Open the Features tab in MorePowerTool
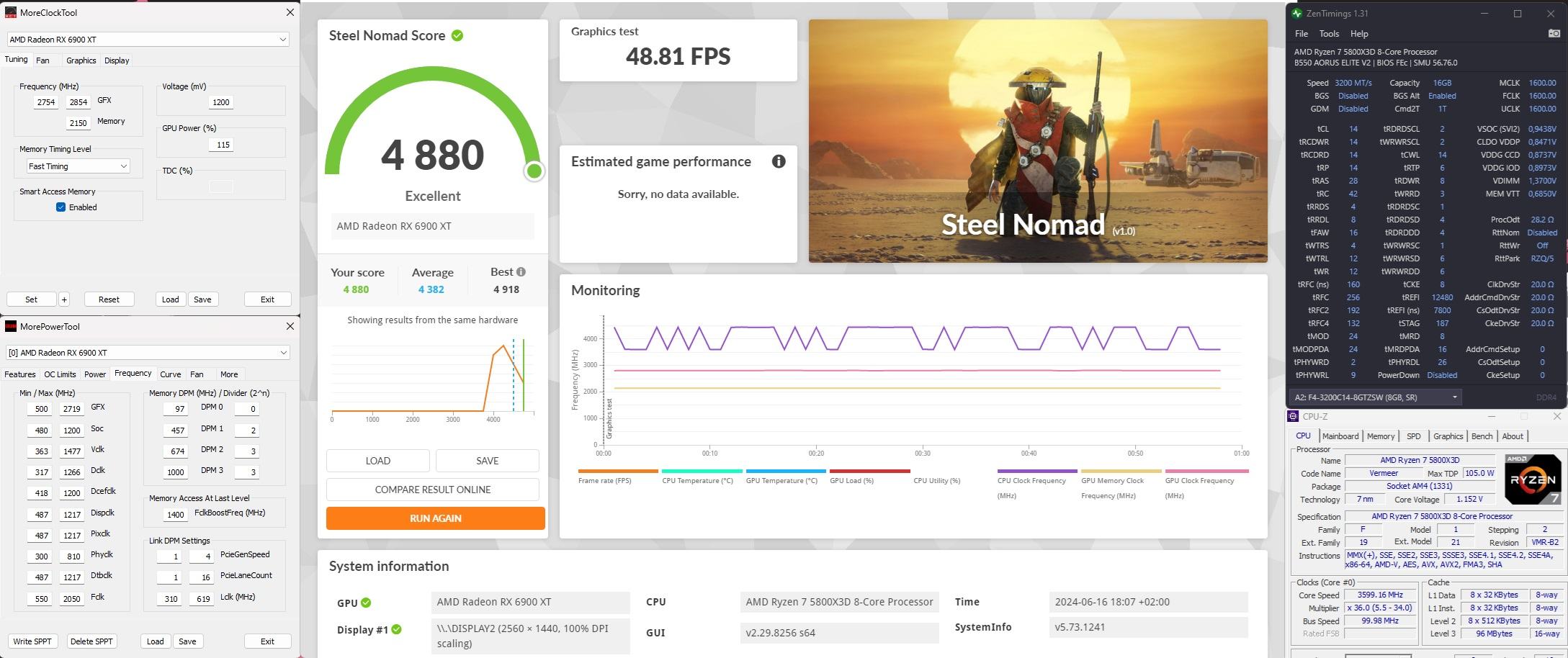Viewport: 1568px width, 658px height. pyautogui.click(x=20, y=374)
